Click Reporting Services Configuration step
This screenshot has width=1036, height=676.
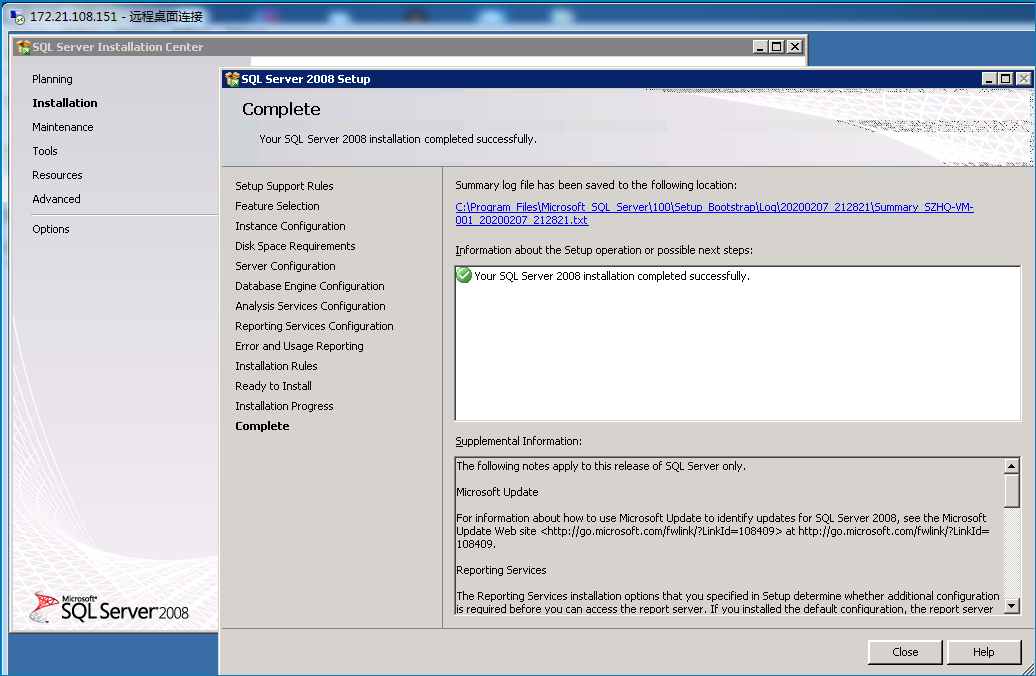(x=314, y=326)
